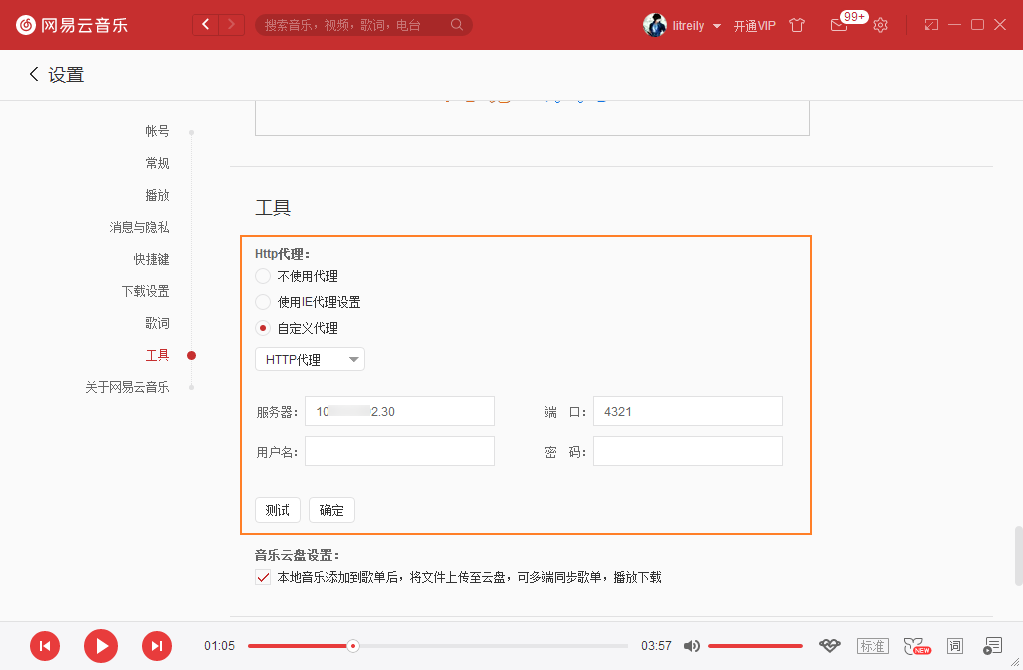Click the settings gear icon in header
The height and width of the screenshot is (670, 1023).
[x=880, y=25]
